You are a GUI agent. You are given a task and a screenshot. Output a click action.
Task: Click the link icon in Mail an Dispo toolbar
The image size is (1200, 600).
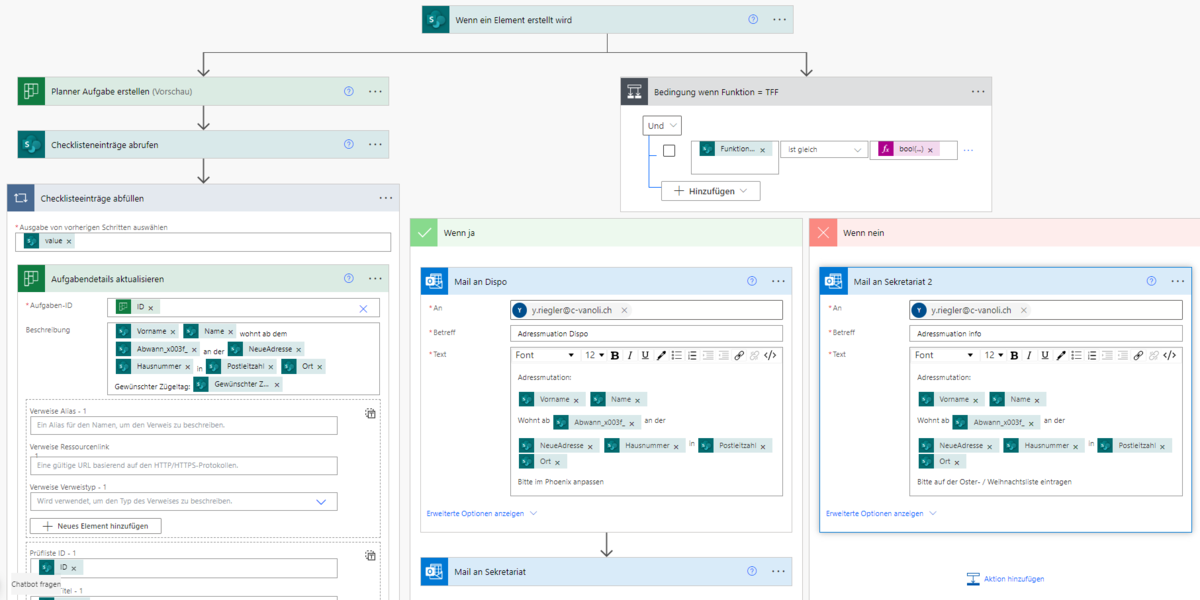click(739, 355)
